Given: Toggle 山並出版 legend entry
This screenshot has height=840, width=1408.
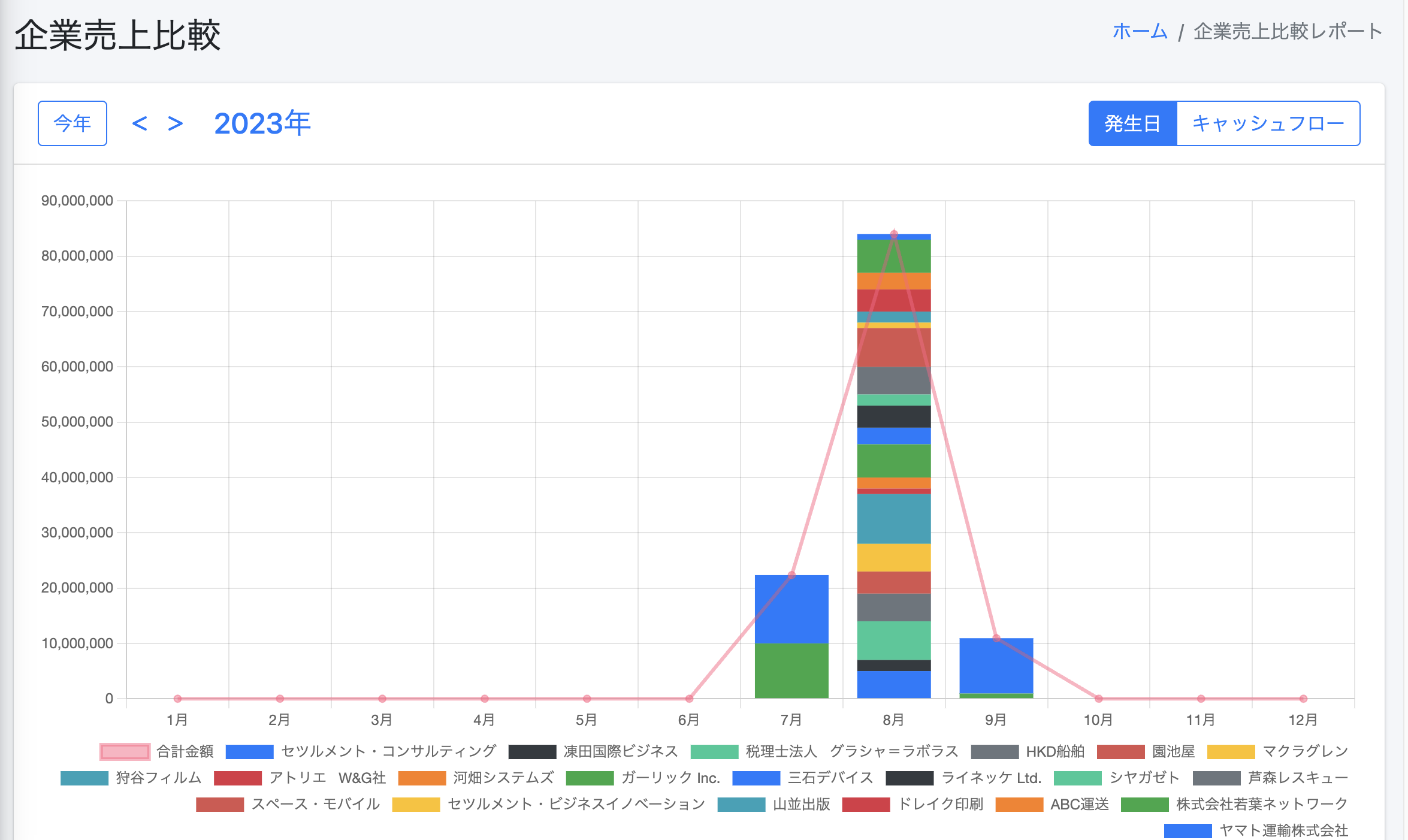Looking at the screenshot, I should point(774,804).
